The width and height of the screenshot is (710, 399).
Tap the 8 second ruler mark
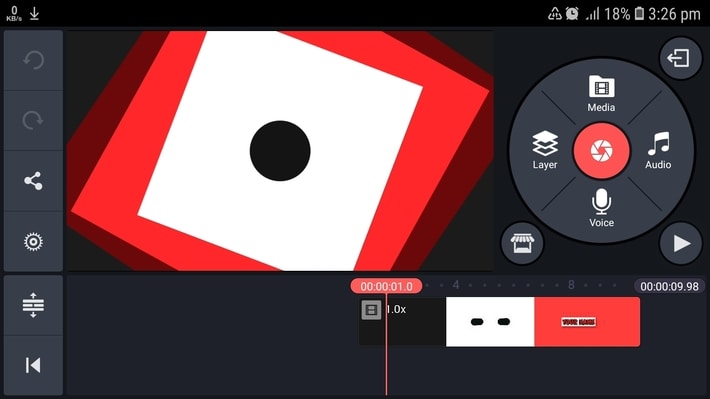click(x=571, y=285)
